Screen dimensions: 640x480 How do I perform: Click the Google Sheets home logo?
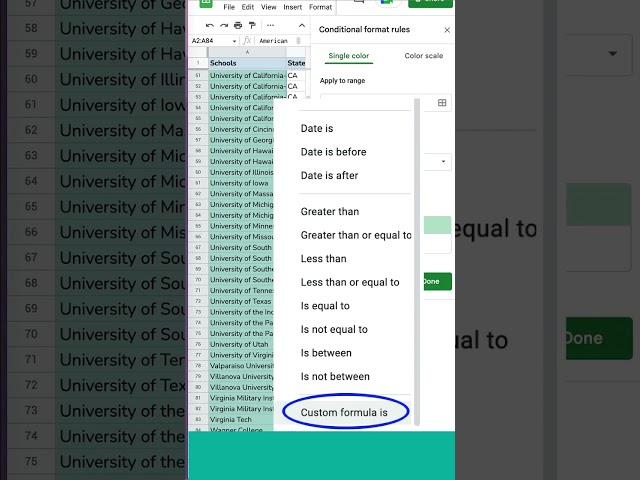206,3
